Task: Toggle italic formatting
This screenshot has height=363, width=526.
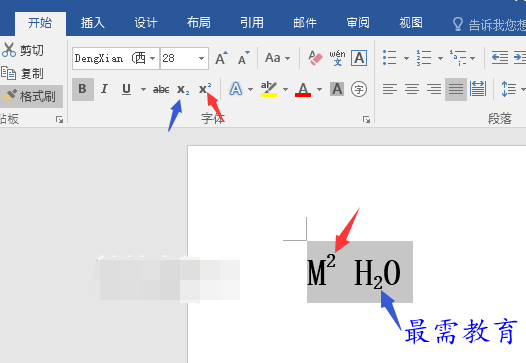Action: tap(104, 89)
